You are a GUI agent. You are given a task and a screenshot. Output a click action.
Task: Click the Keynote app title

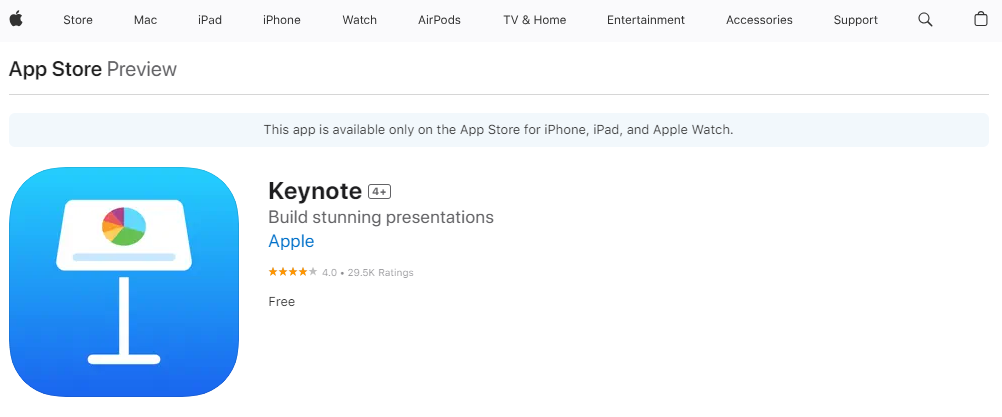[x=315, y=191]
